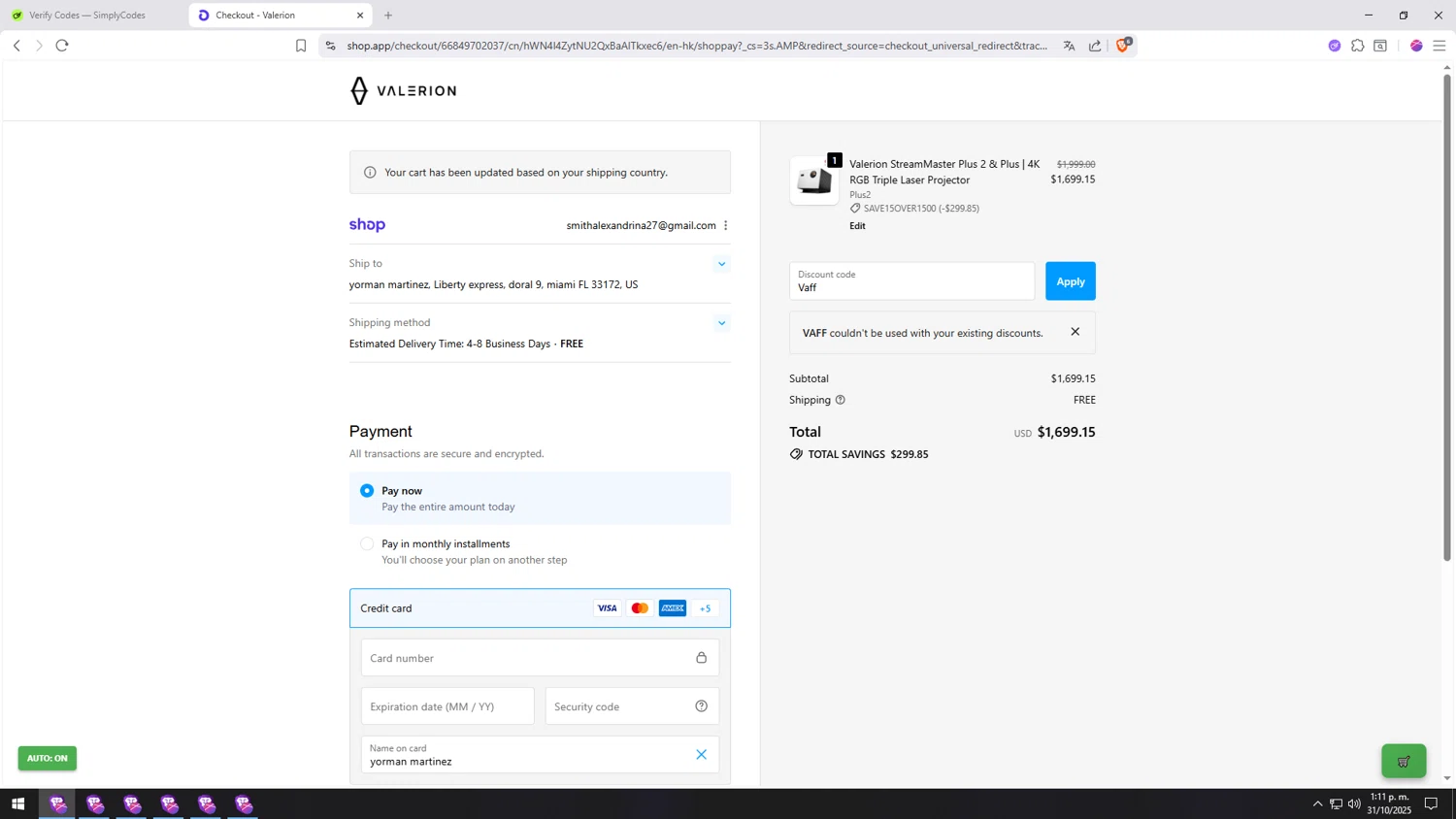This screenshot has width=1456, height=819.
Task: Open the browser hamburger menu
Action: 1439,46
